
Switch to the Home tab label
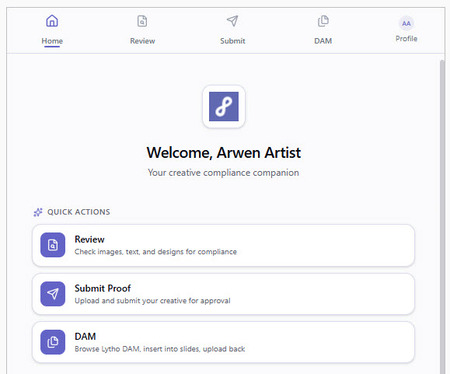pos(52,41)
